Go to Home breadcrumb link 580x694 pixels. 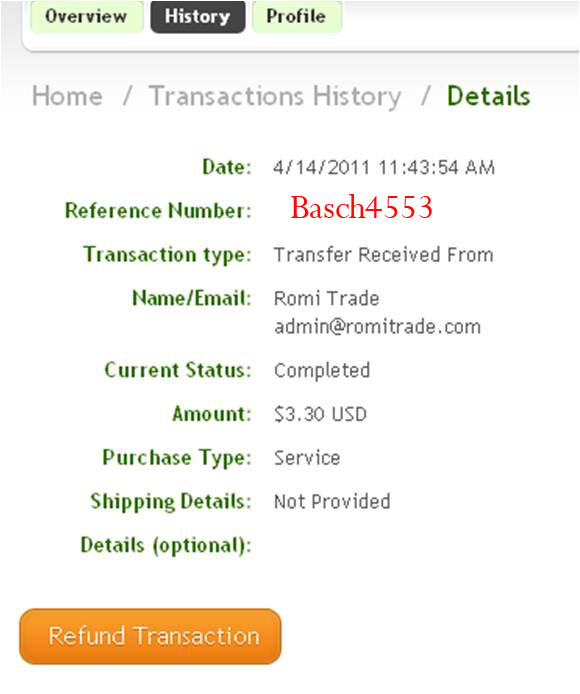point(67,96)
